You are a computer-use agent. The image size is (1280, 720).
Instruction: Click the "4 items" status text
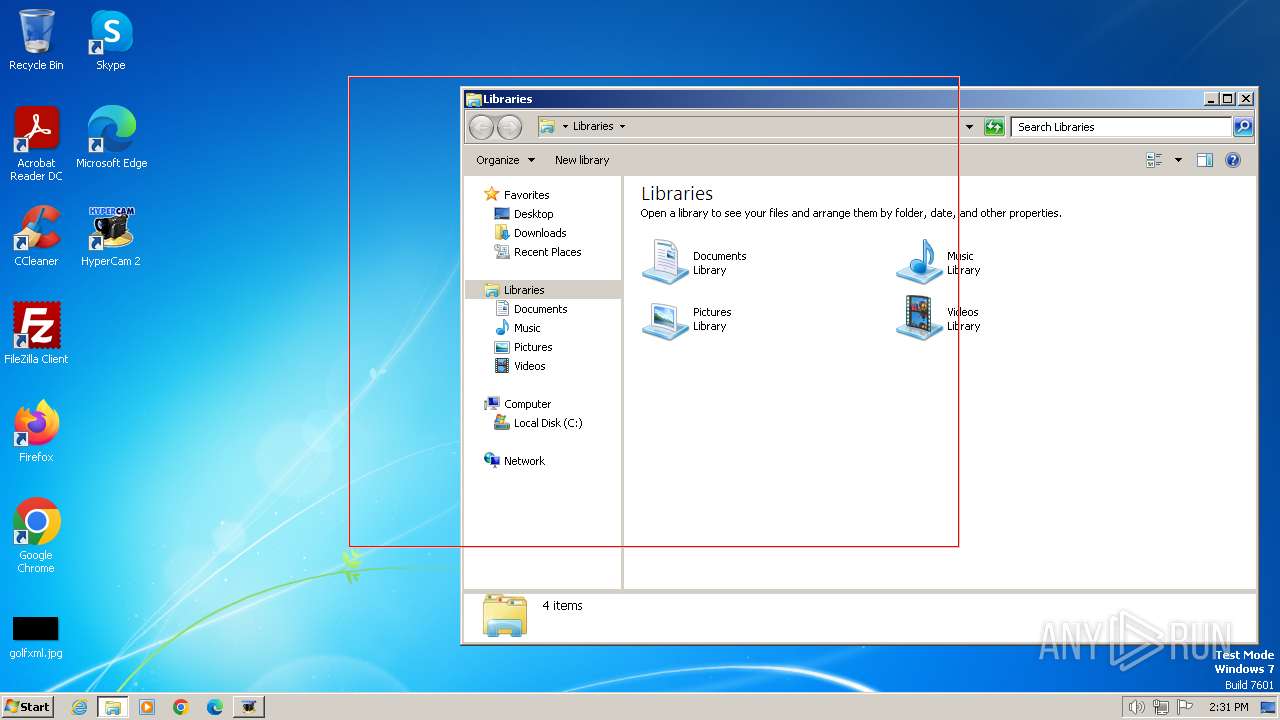[562, 606]
